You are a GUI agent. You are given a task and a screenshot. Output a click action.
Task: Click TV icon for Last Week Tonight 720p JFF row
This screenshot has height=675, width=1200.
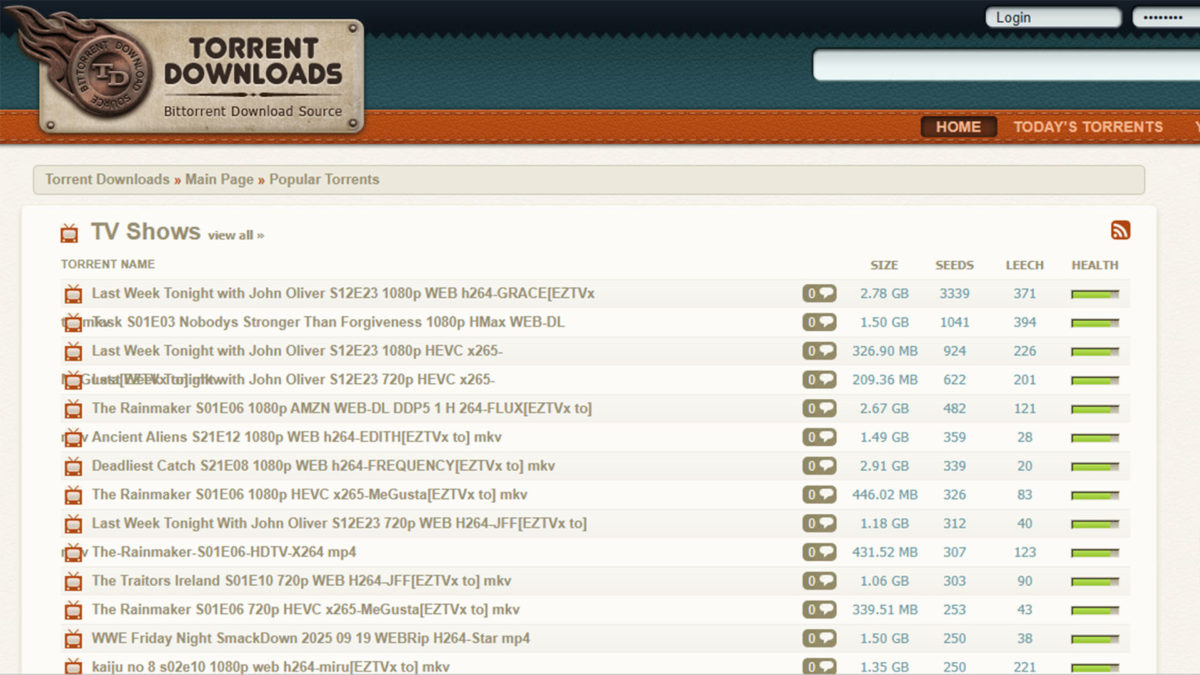point(73,524)
